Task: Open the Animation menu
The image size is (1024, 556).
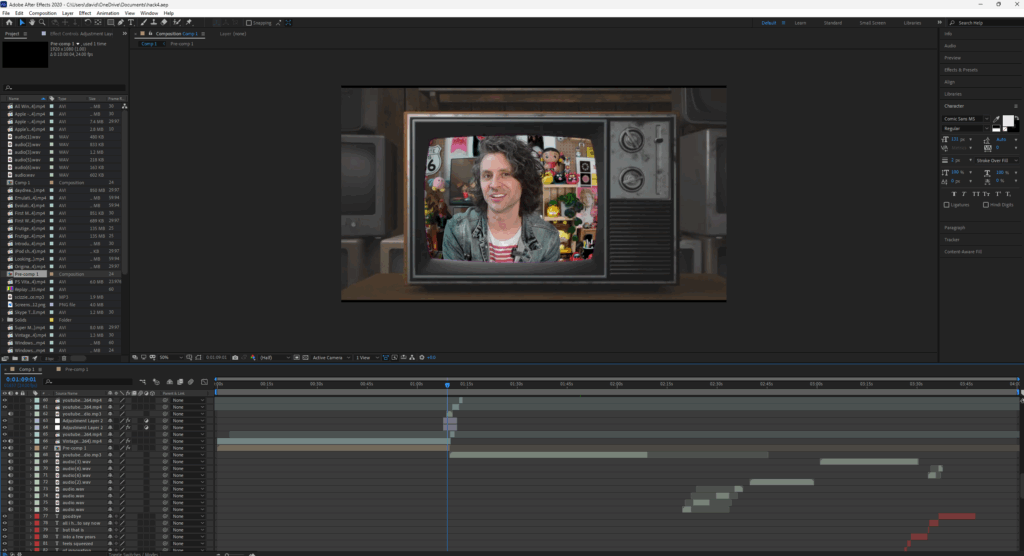Action: (108, 13)
